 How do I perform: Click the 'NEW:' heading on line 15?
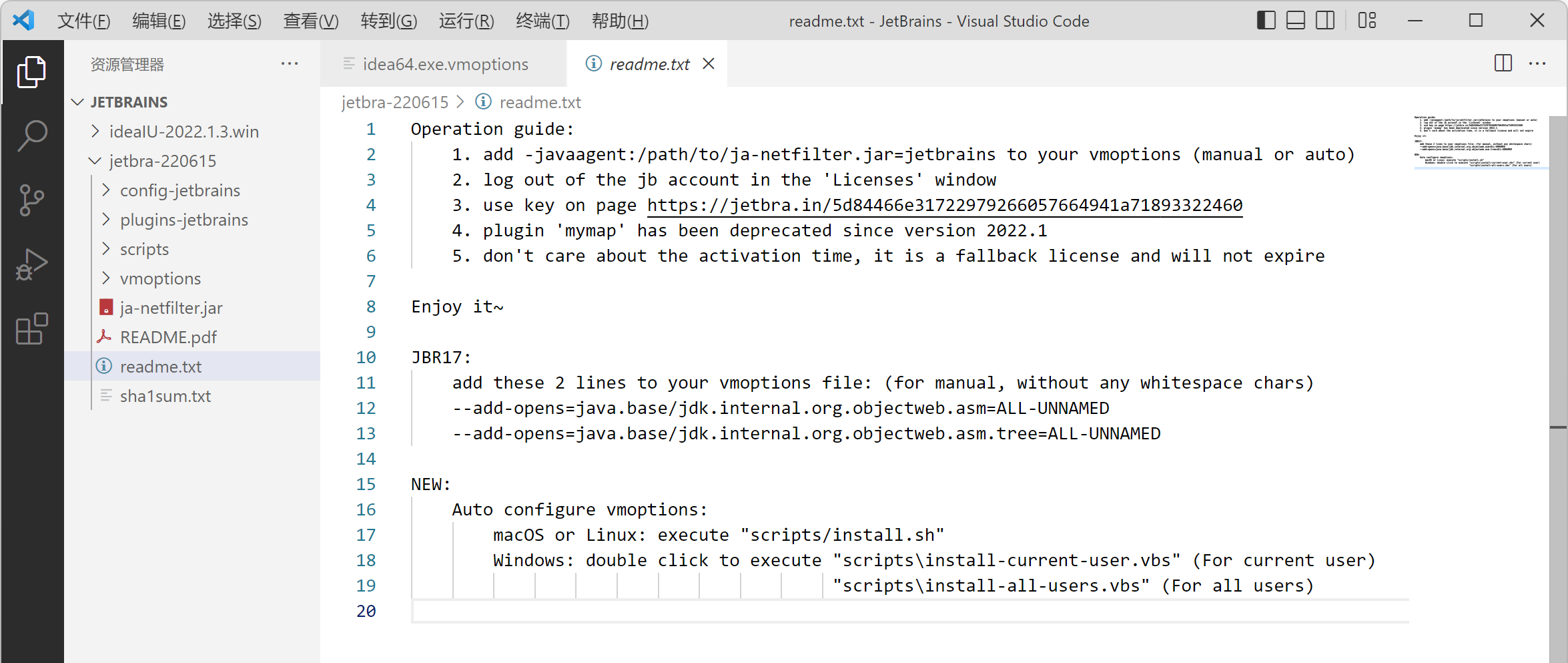pyautogui.click(x=431, y=484)
